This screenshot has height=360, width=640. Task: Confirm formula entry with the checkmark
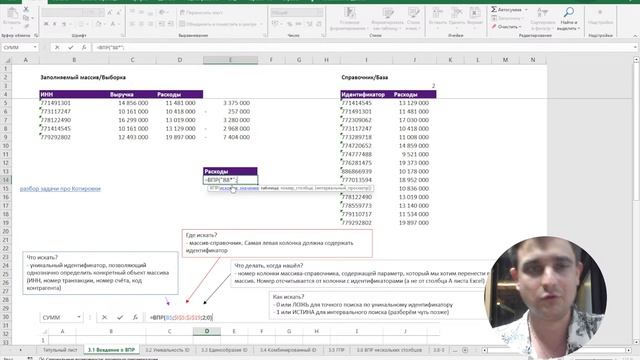click(x=71, y=47)
